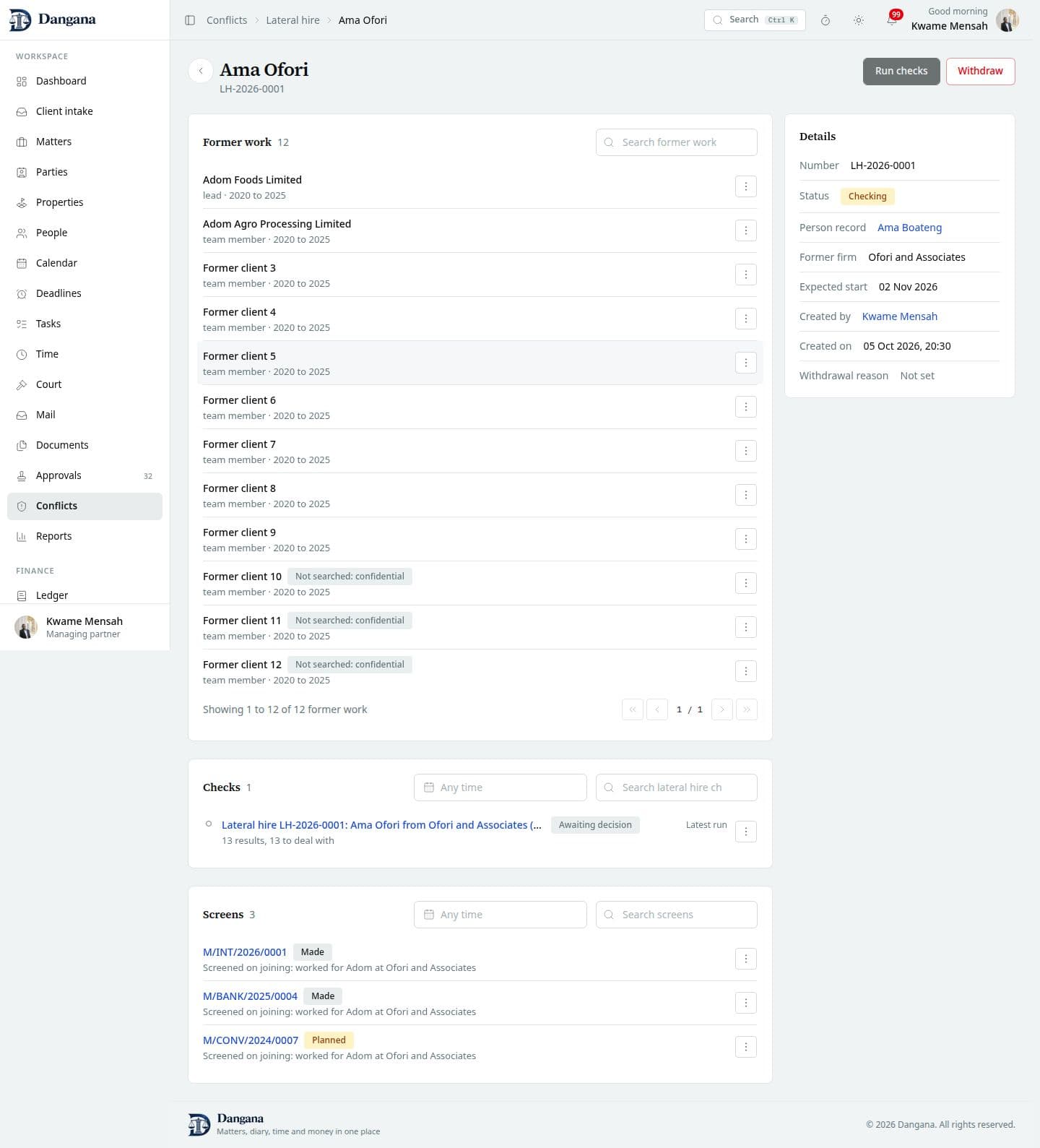The height and width of the screenshot is (1148, 1040).
Task: Open the timer icon in top bar
Action: coord(825,20)
